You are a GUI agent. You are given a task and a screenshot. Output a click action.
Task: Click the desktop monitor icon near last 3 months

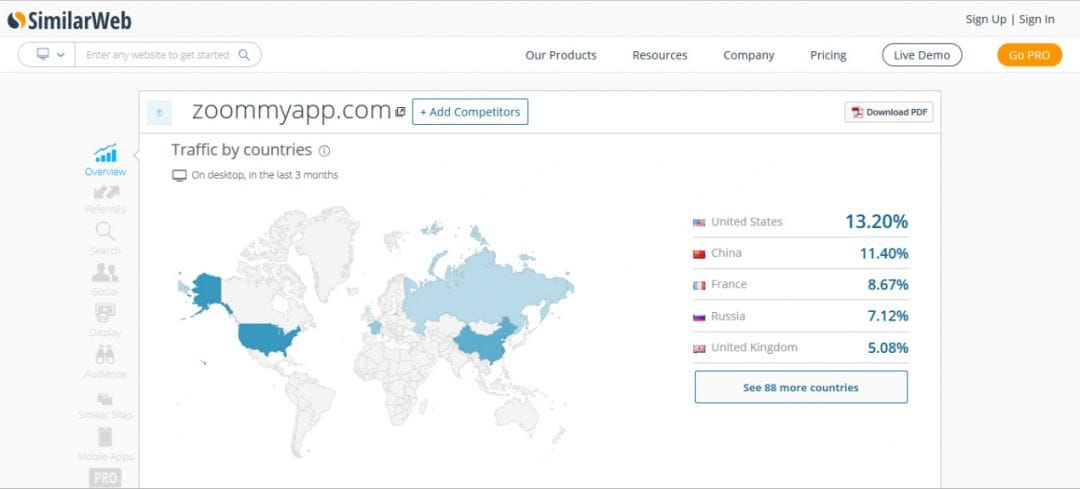[179, 176]
